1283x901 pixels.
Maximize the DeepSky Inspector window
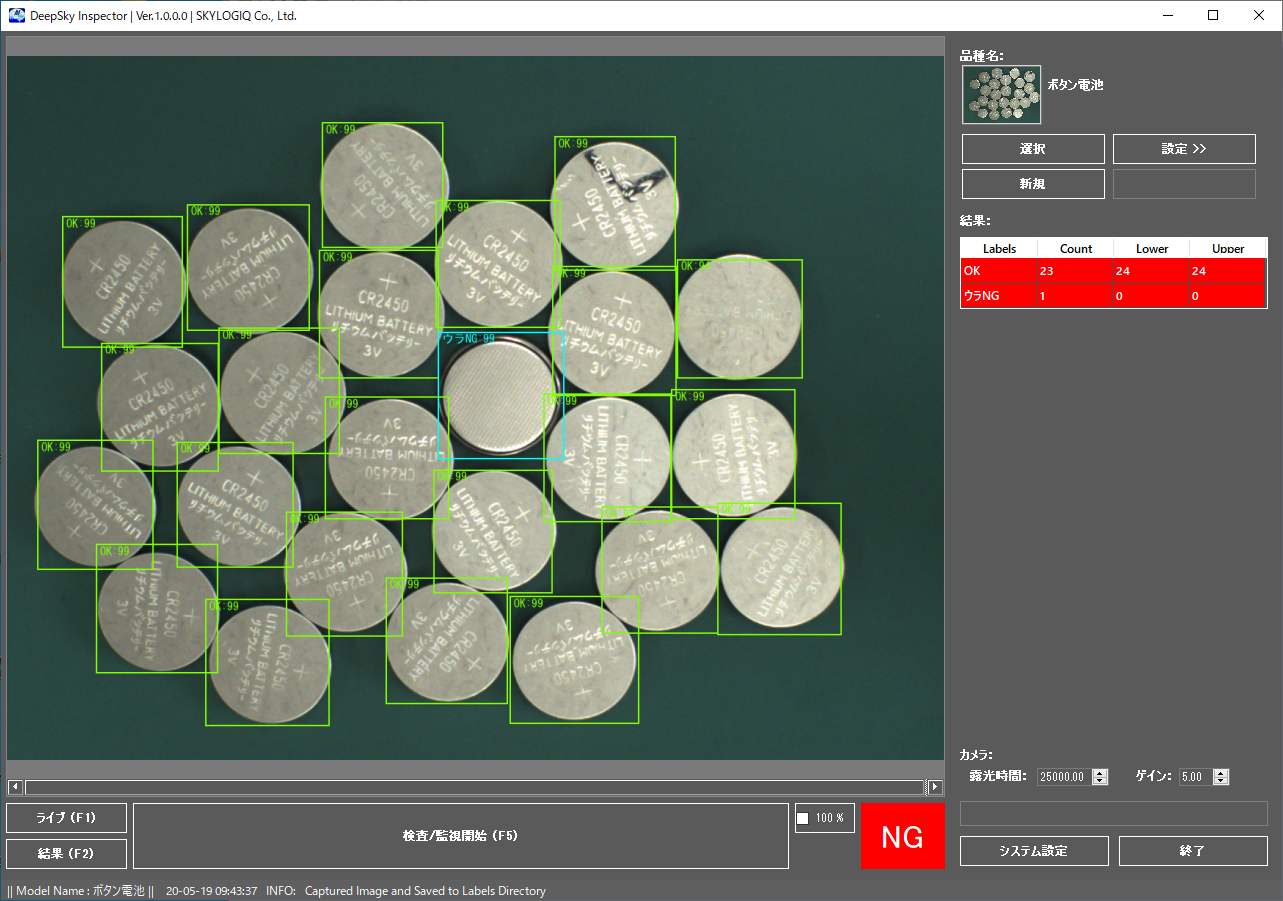[1213, 16]
